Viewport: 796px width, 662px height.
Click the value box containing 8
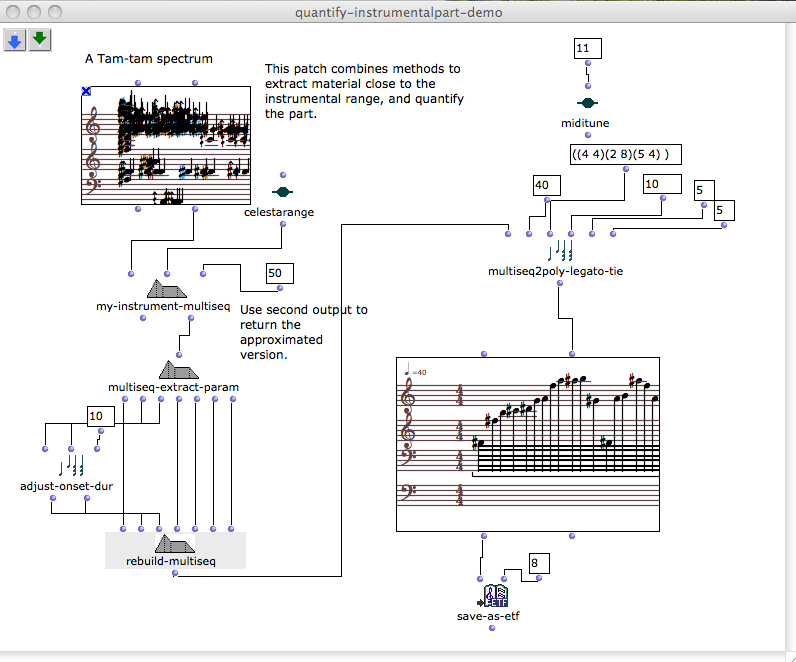(x=539, y=563)
